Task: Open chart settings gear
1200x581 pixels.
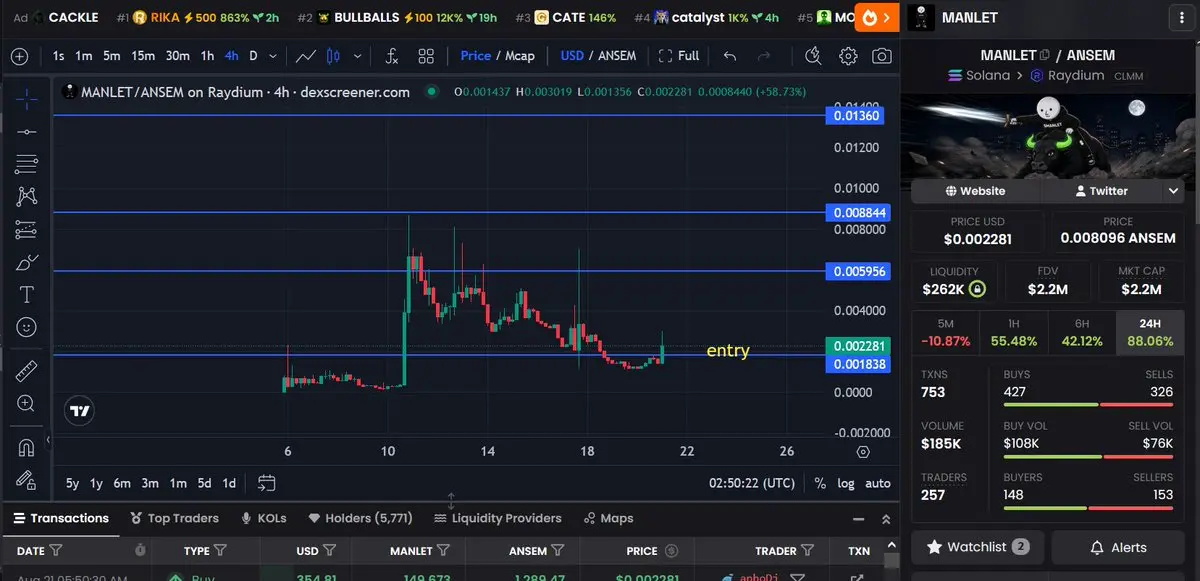Action: point(848,56)
